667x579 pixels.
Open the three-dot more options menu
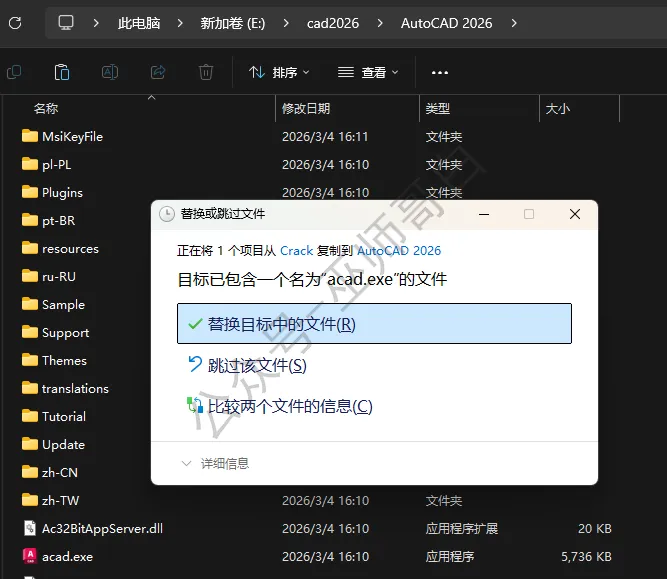click(440, 73)
